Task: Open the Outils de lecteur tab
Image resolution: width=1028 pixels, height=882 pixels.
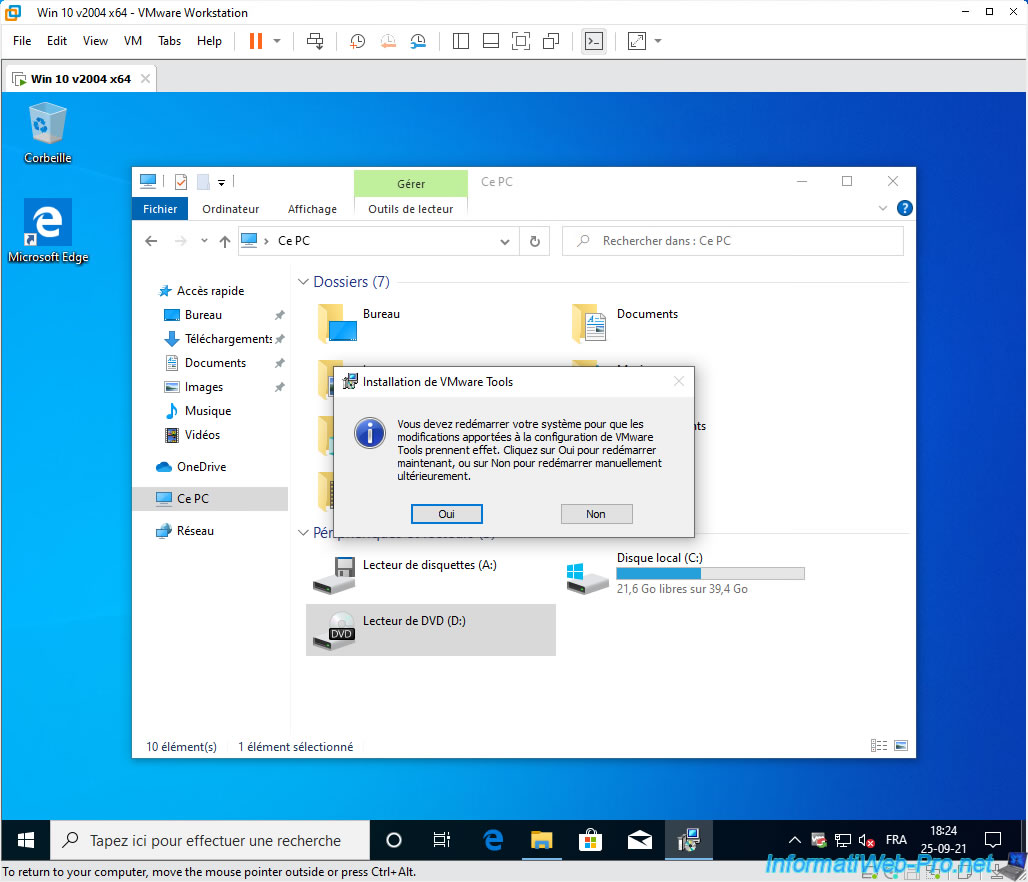Action: pyautogui.click(x=410, y=209)
